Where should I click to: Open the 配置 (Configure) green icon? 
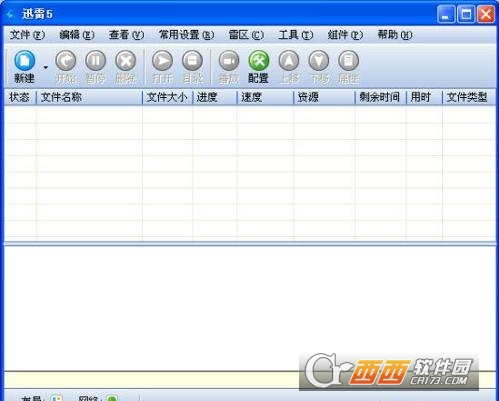259,61
